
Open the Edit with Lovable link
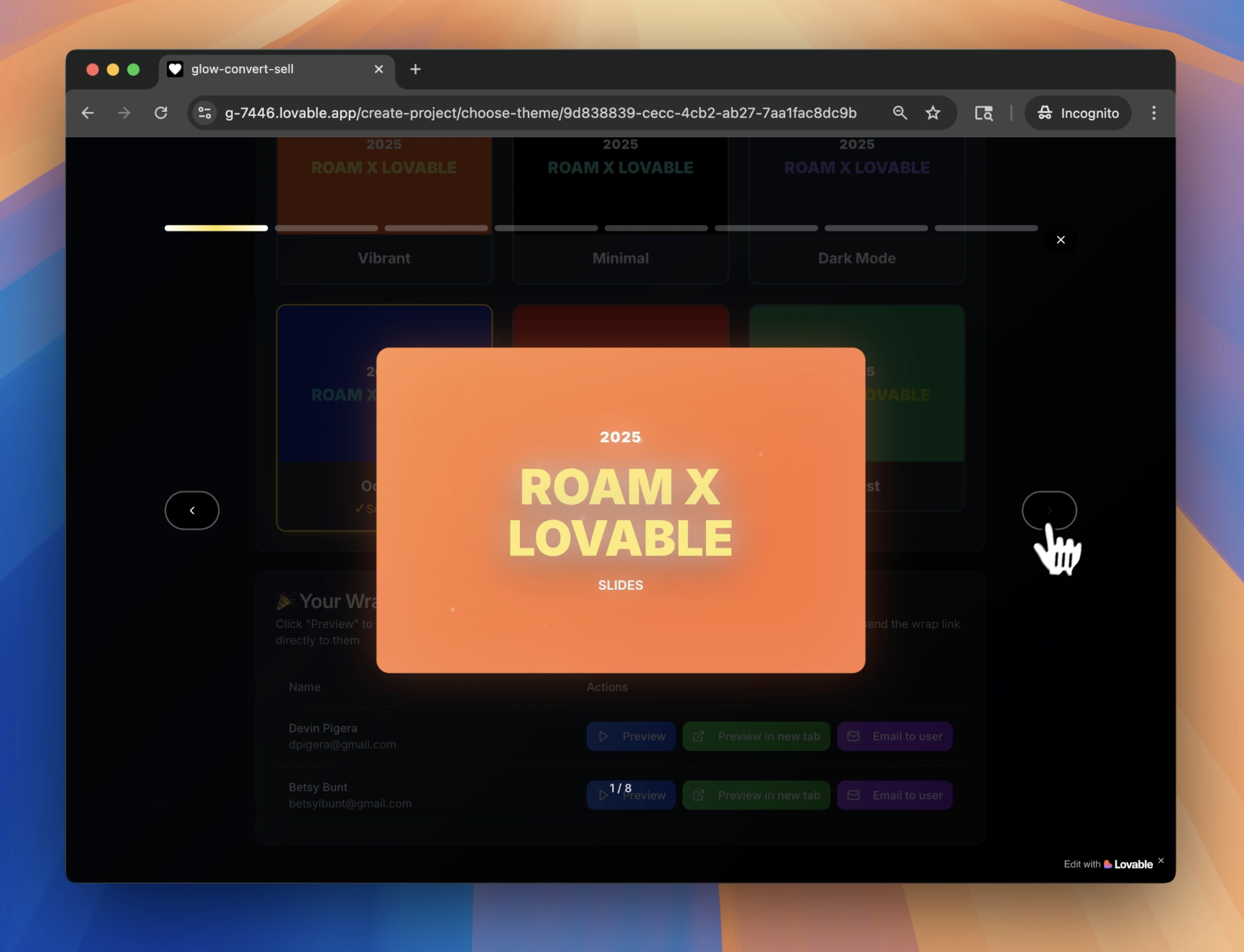[1108, 864]
